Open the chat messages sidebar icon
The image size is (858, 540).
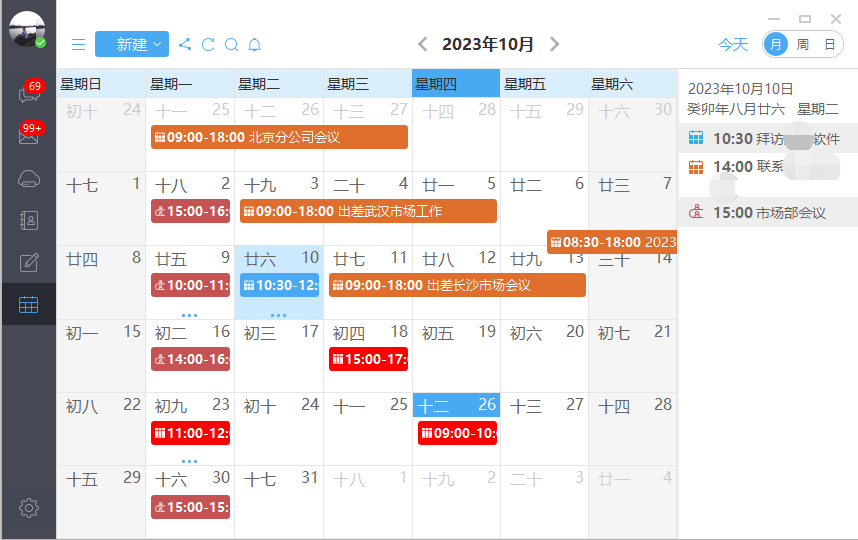click(x=28, y=95)
